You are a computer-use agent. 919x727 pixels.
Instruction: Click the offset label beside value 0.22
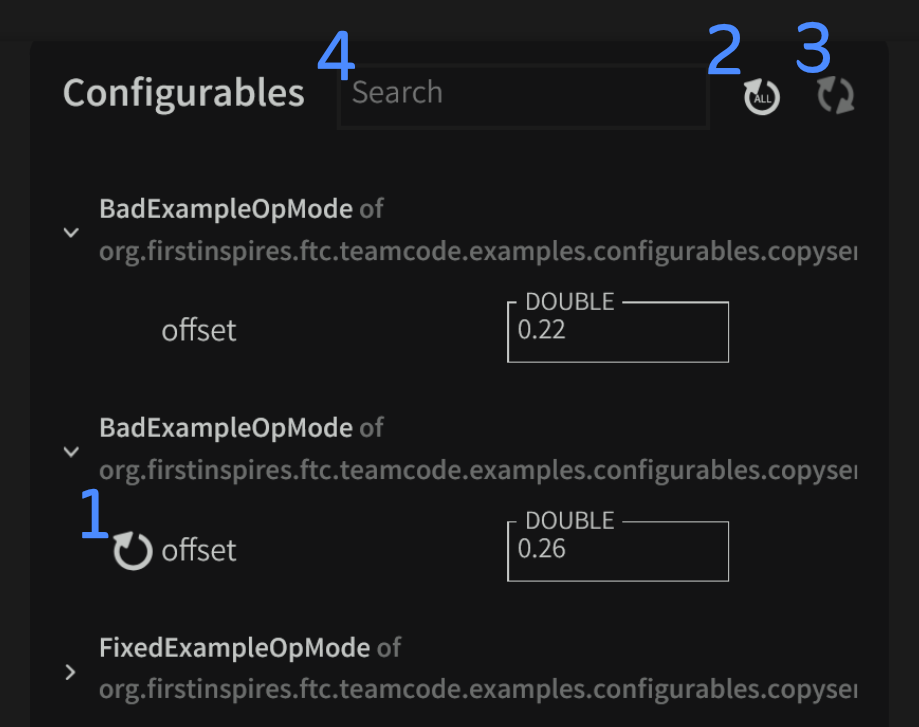(199, 331)
